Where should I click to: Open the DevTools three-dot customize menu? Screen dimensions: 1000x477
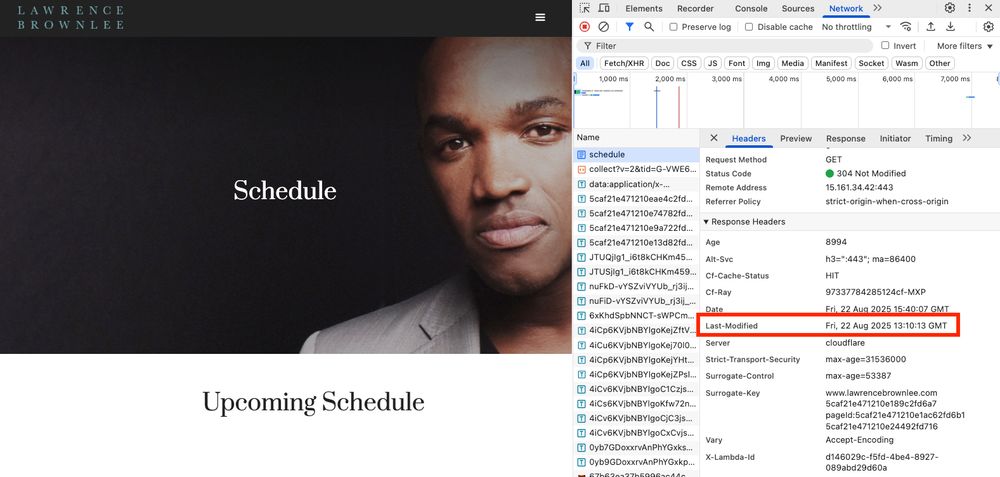pyautogui.click(x=970, y=8)
